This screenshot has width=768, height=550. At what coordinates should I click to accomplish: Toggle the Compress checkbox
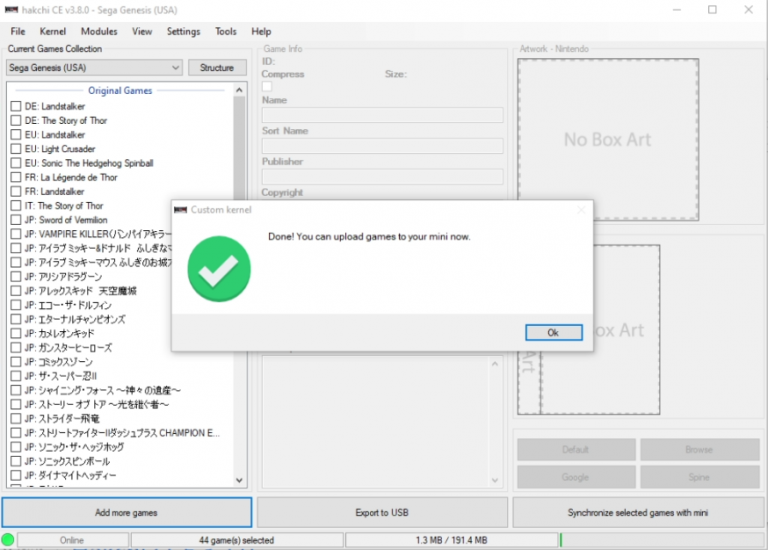coord(267,86)
